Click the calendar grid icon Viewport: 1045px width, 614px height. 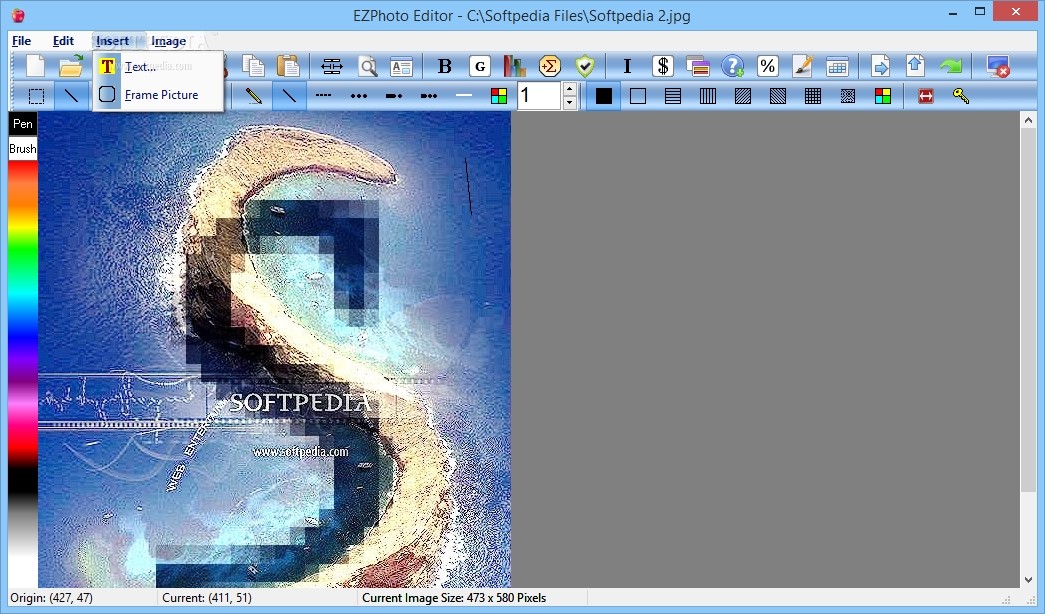[x=837, y=66]
